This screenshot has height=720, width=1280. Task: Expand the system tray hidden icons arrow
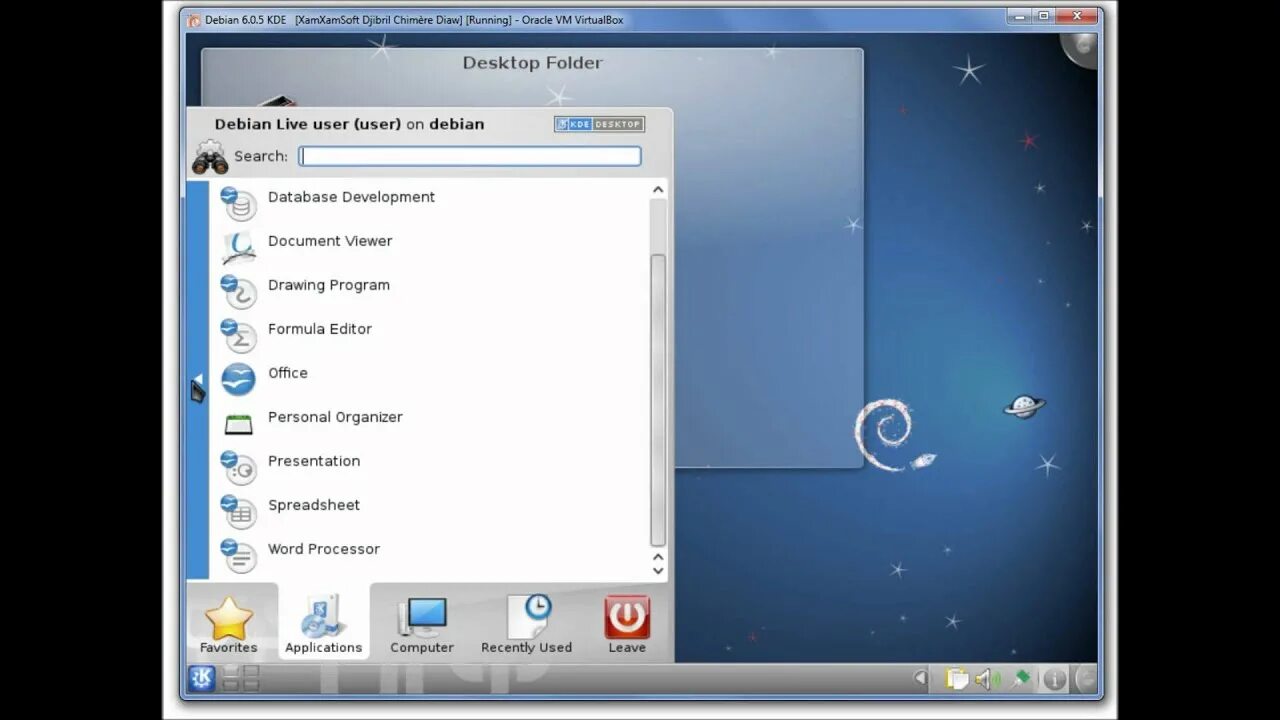[920, 679]
